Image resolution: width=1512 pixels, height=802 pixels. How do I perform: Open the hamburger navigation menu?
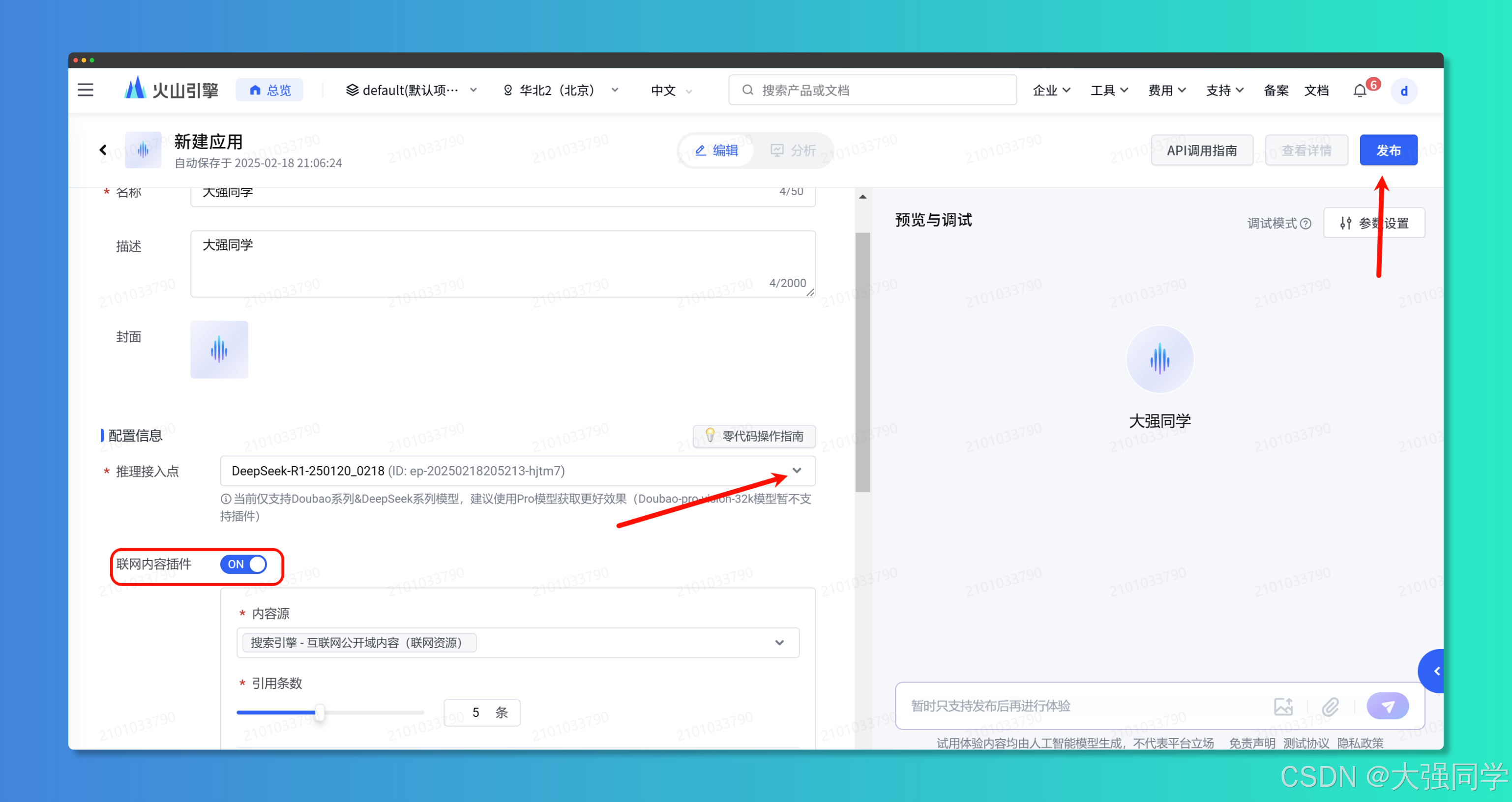(86, 90)
